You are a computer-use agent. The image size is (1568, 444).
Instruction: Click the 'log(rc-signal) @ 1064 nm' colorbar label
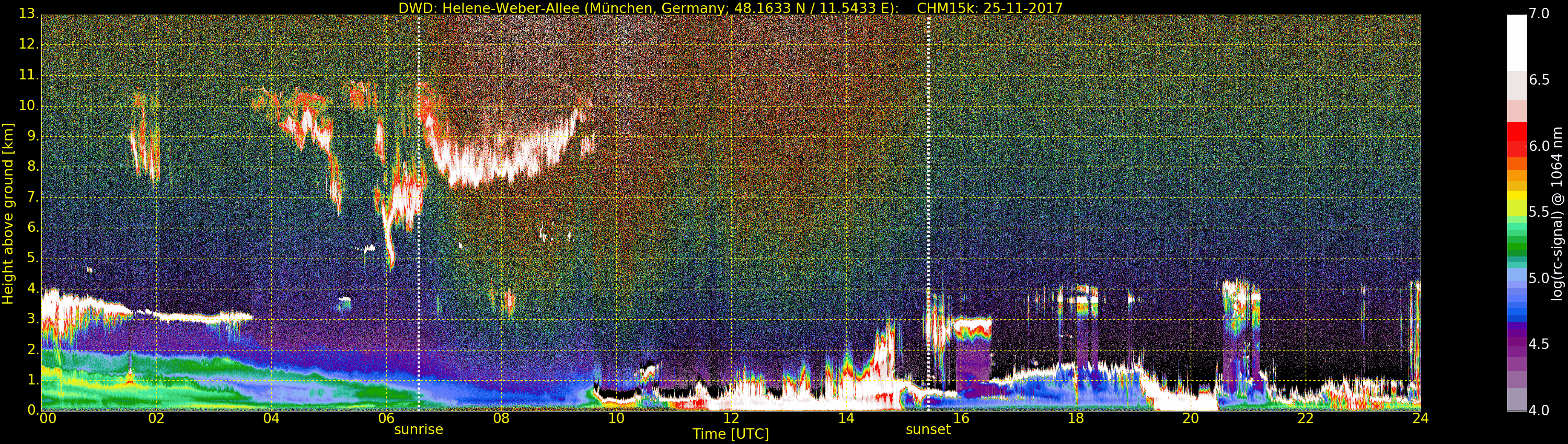point(1557,214)
